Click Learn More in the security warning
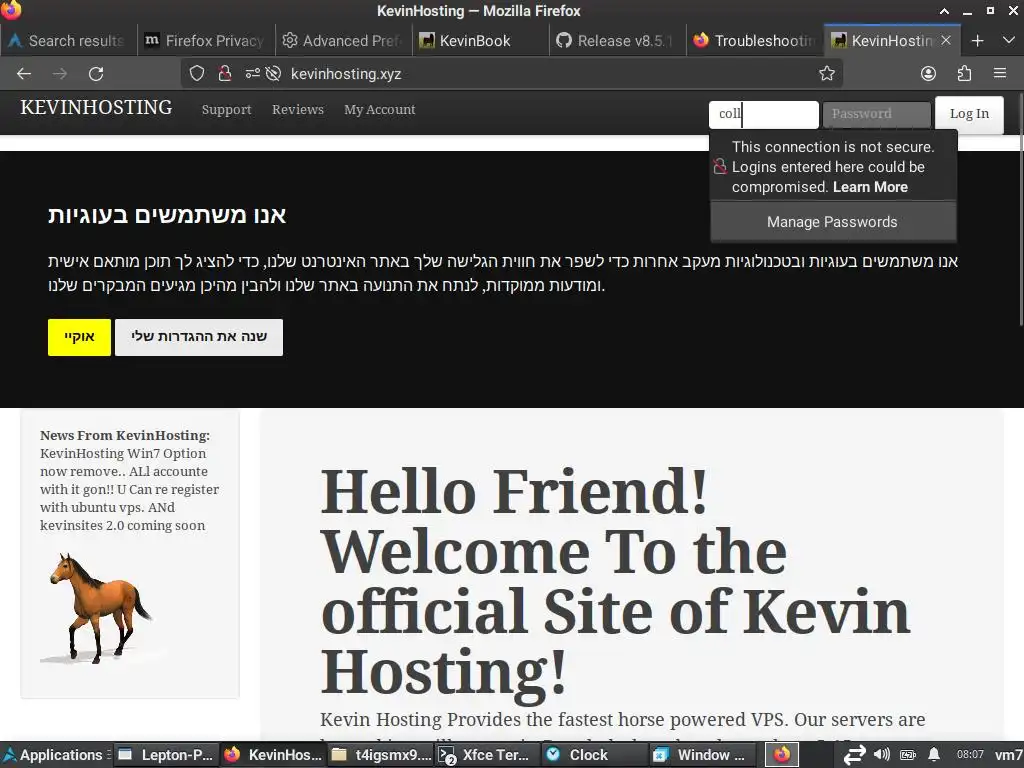 tap(870, 187)
